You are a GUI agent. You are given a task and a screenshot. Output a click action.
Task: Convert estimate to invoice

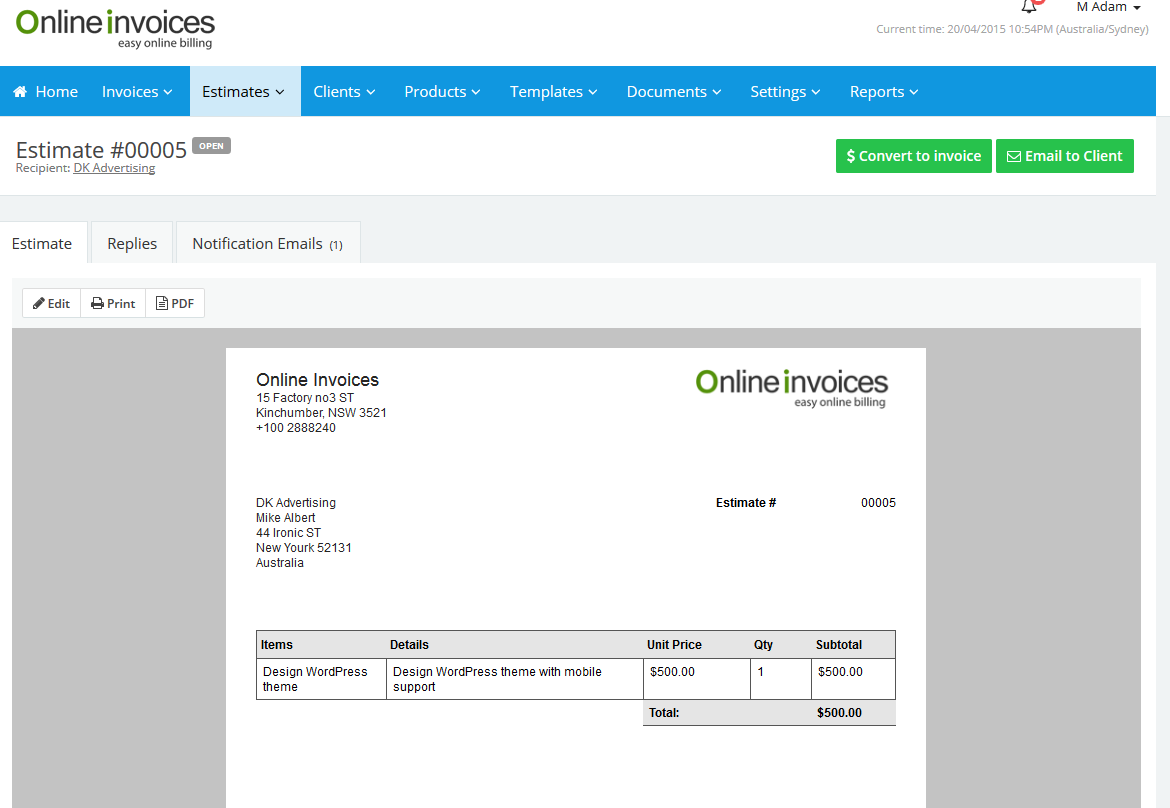point(913,156)
